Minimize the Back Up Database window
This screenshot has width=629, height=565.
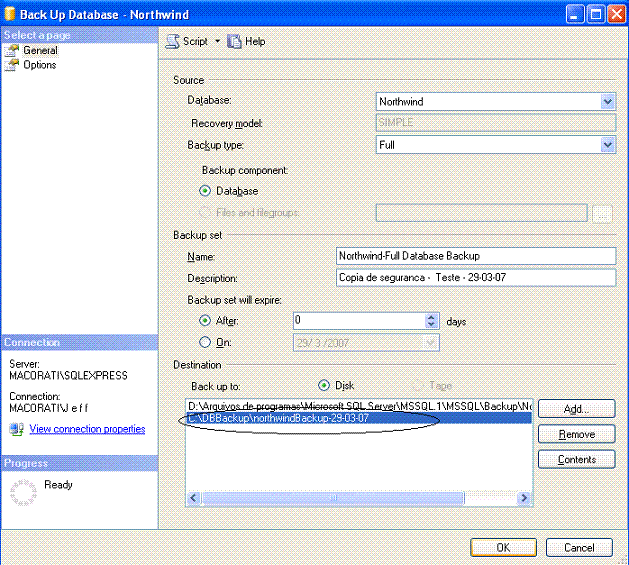point(574,14)
